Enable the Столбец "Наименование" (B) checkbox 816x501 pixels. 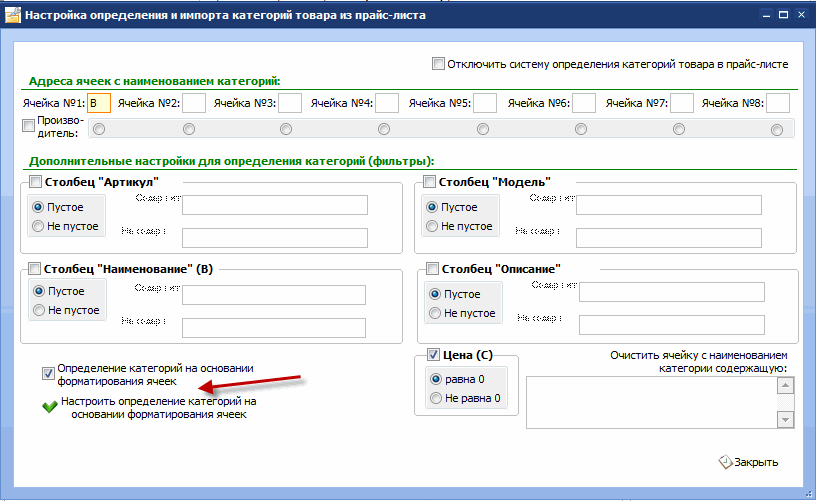34,268
